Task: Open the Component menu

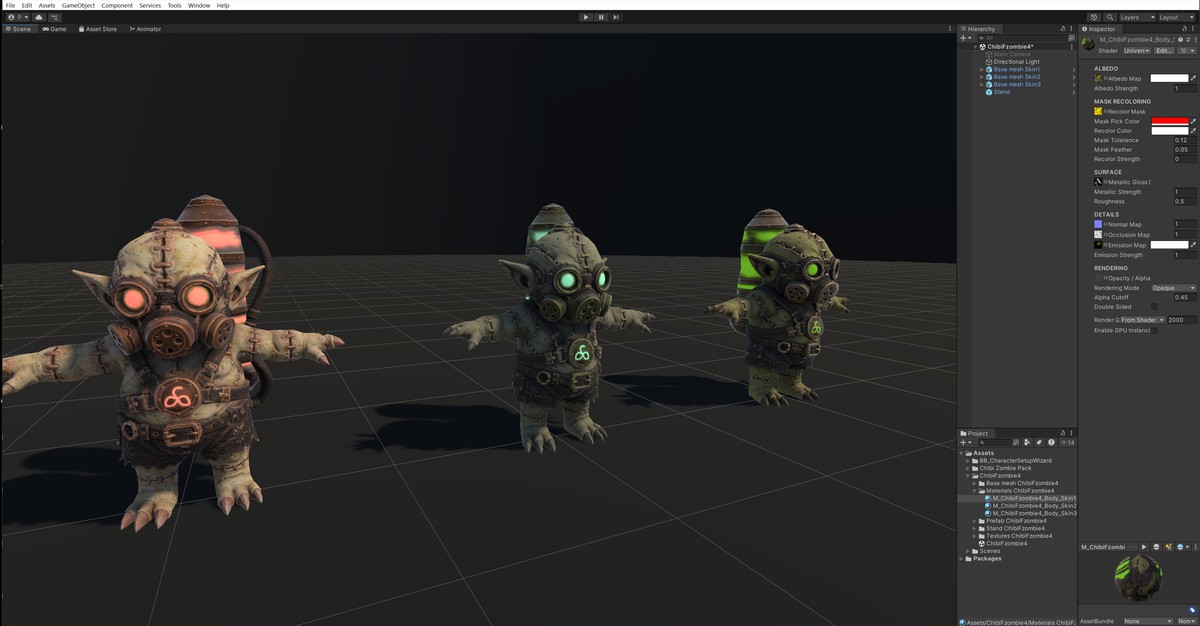Action: click(117, 5)
